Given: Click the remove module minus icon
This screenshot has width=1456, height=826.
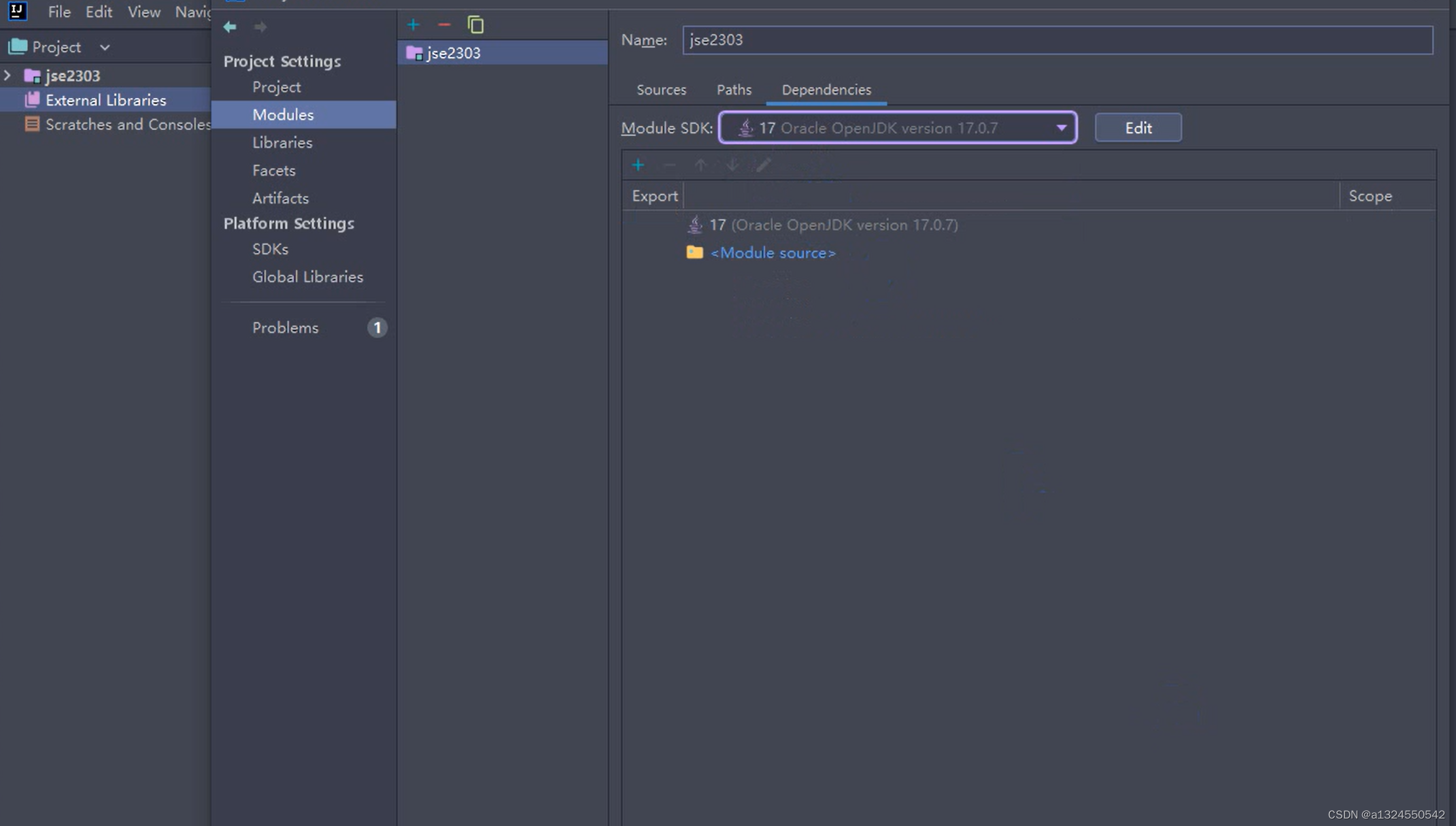Looking at the screenshot, I should [444, 25].
